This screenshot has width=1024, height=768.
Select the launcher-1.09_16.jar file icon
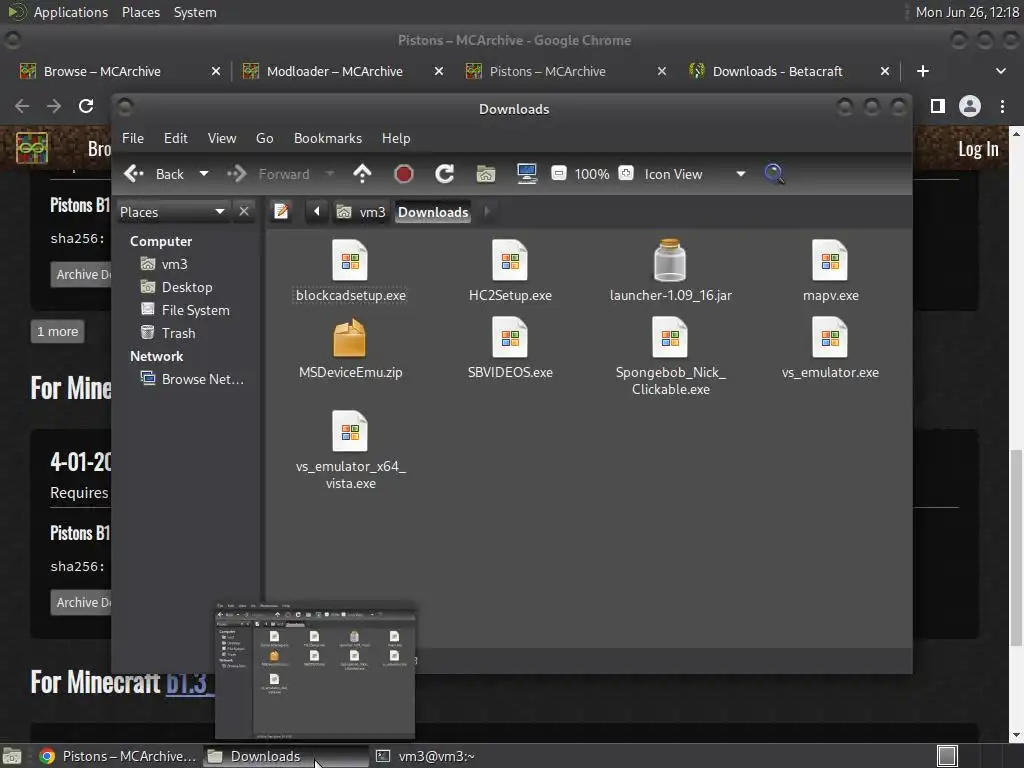point(670,260)
